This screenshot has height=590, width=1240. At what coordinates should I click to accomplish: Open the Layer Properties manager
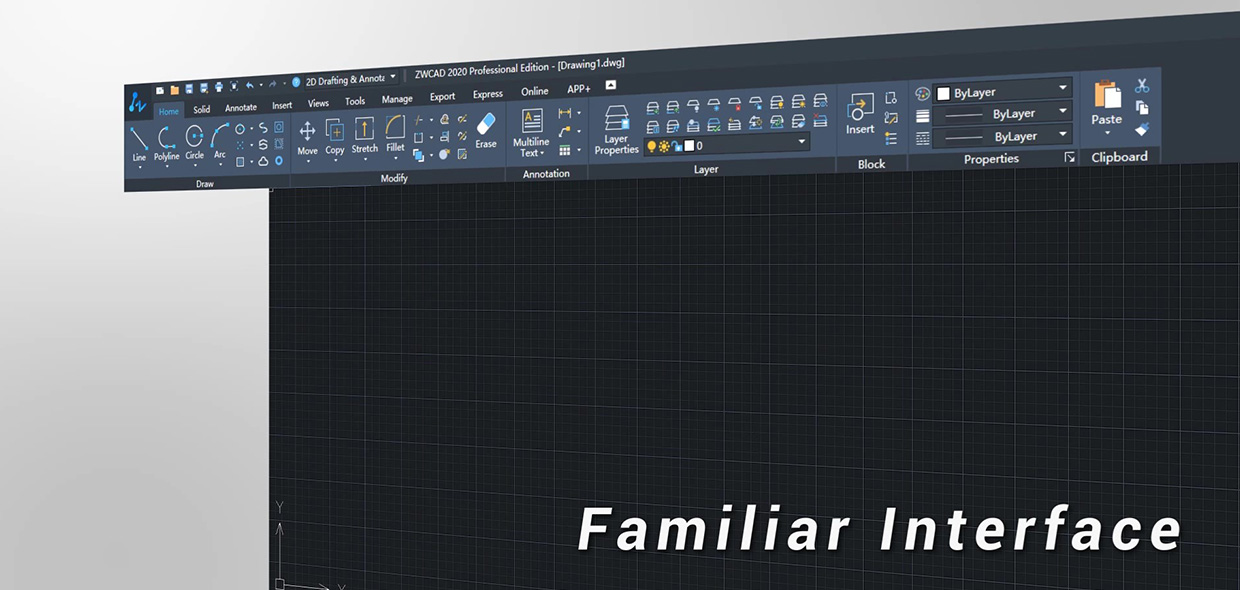click(616, 130)
